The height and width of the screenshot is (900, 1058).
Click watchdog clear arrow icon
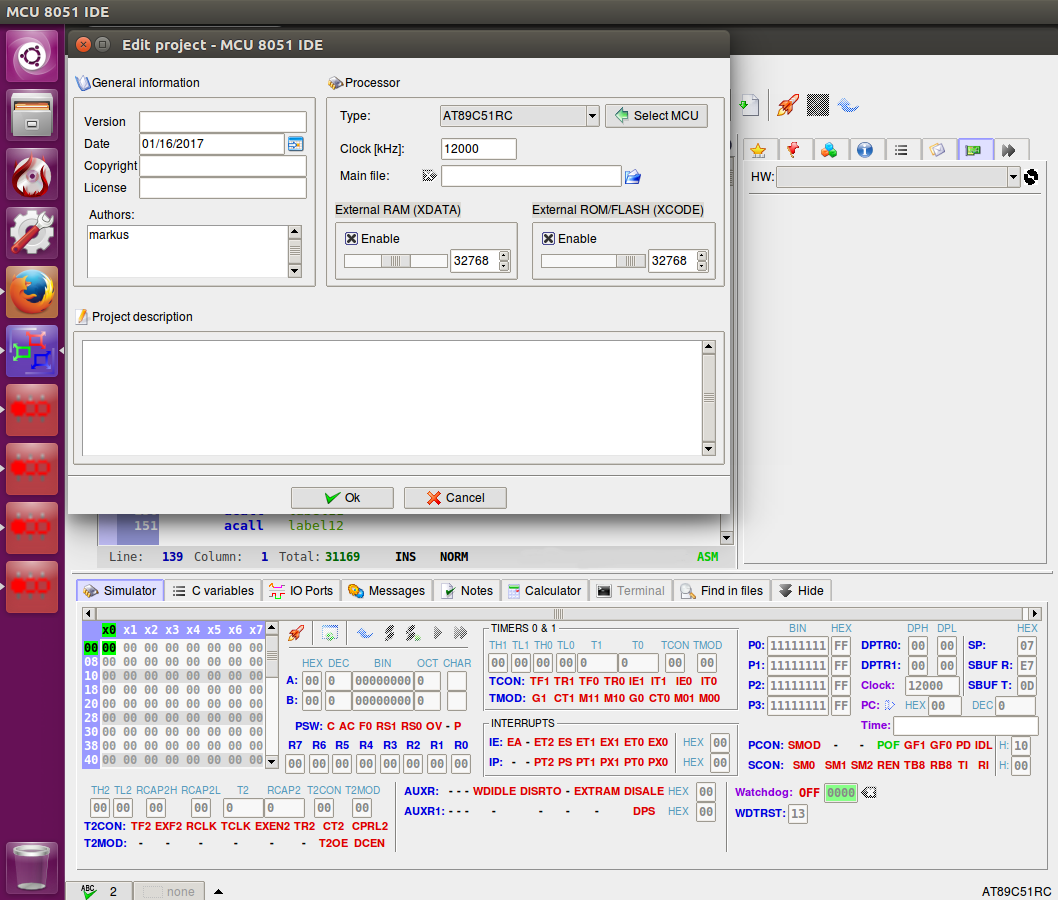coord(869,793)
